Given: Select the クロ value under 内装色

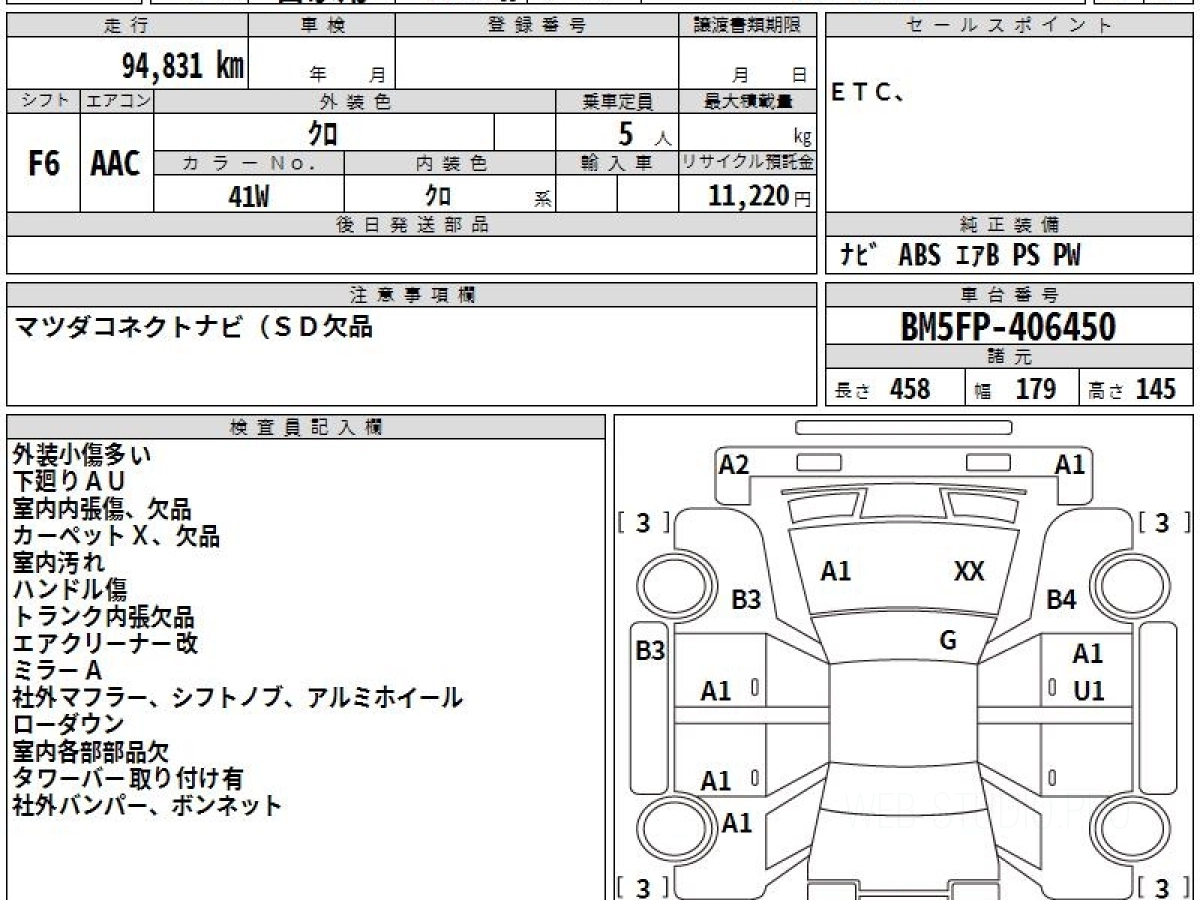Looking at the screenshot, I should click(438, 195).
